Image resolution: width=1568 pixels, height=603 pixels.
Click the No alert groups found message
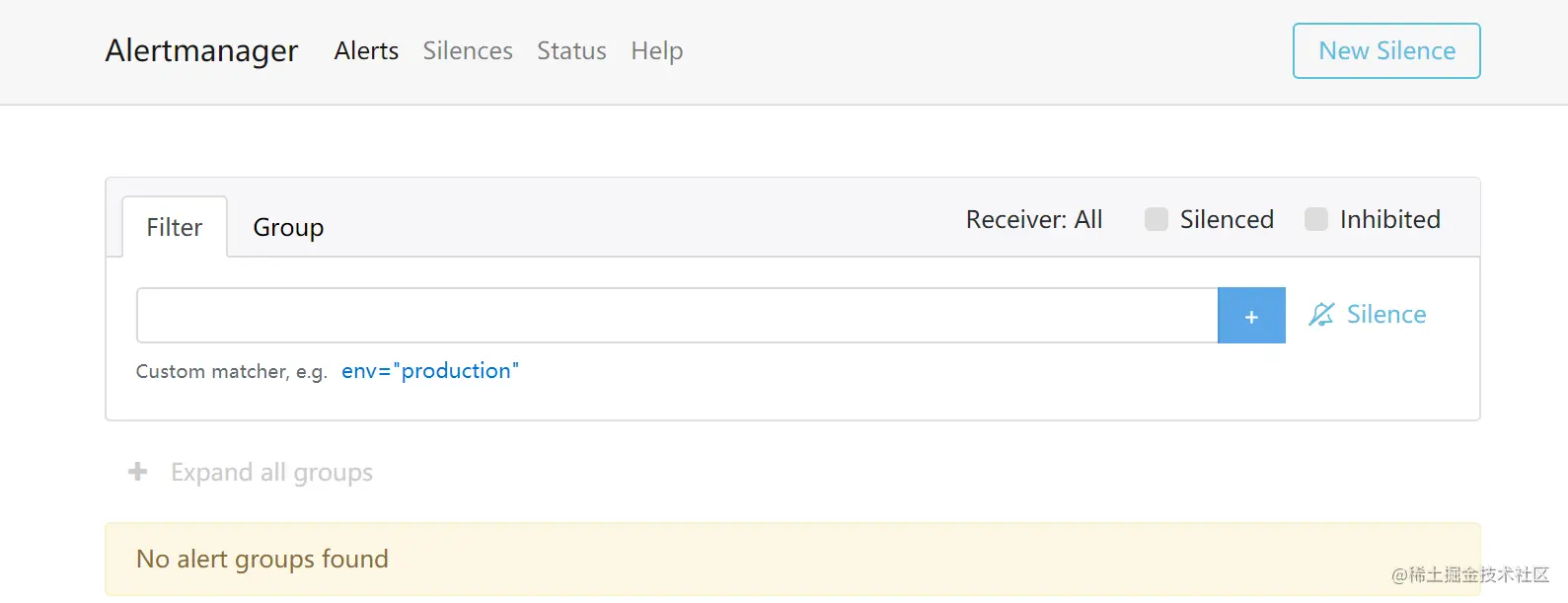click(x=262, y=559)
